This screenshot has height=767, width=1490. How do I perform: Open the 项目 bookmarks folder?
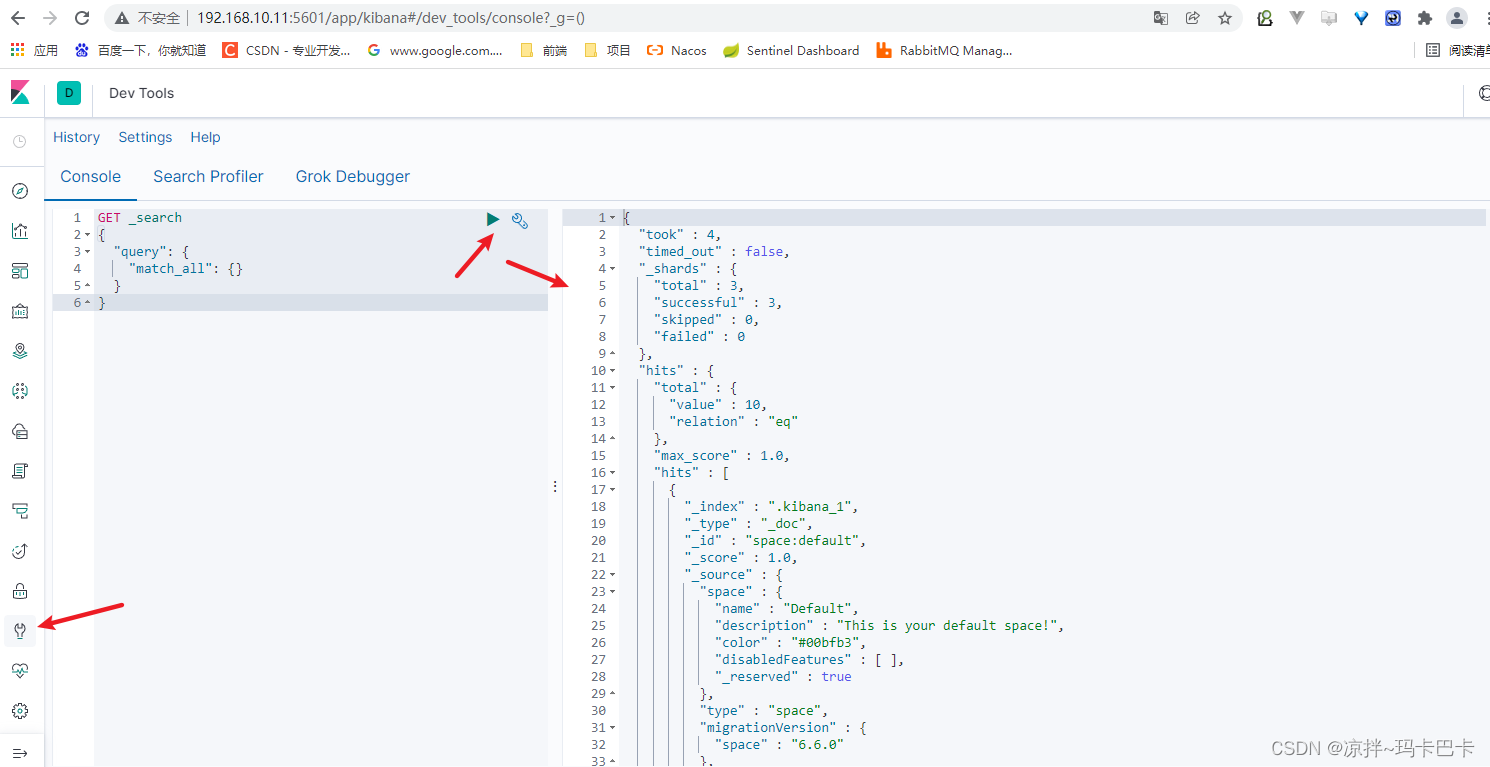tap(608, 50)
